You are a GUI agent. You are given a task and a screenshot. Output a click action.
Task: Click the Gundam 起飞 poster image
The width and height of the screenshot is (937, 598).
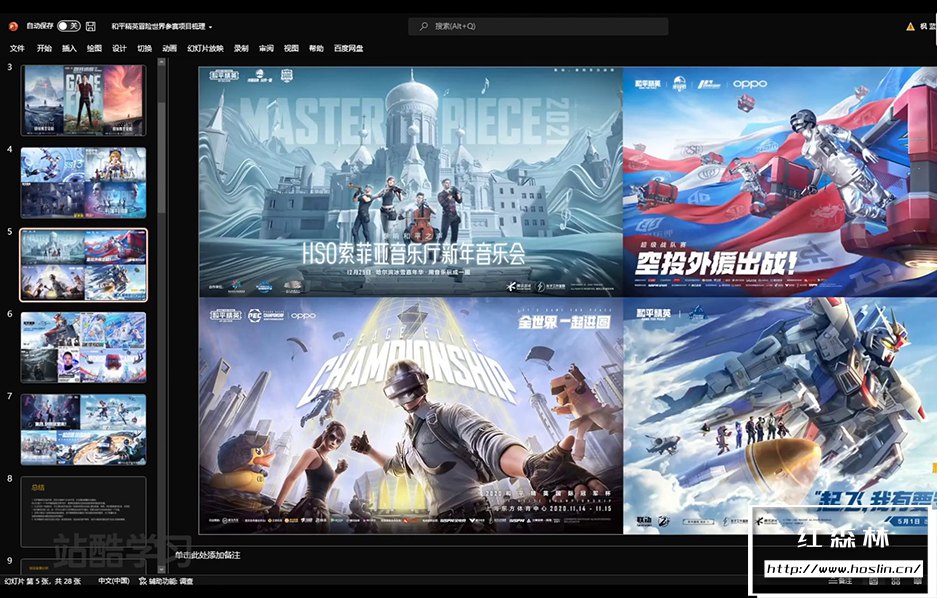tap(780, 415)
